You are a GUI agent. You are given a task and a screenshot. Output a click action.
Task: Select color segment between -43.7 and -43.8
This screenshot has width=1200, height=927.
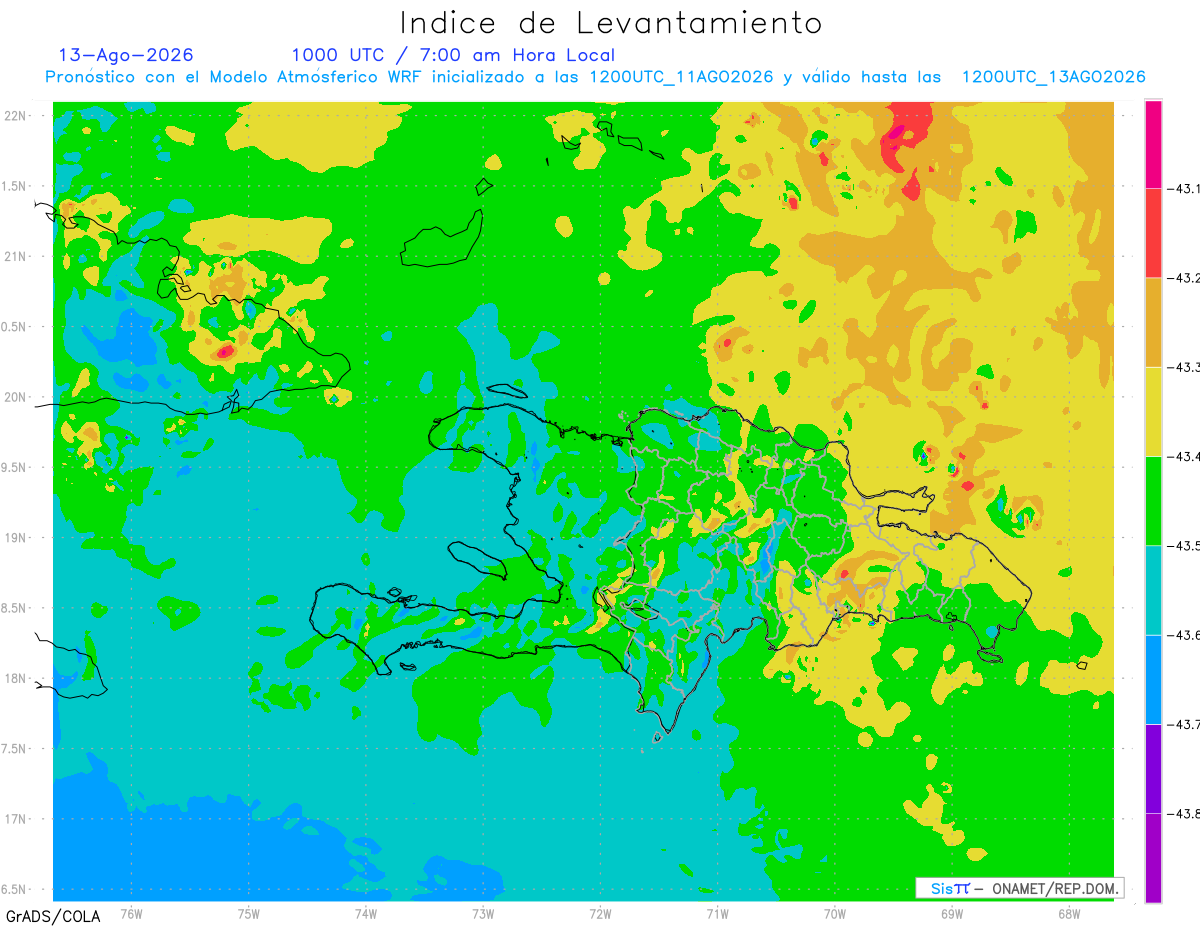pos(1153,768)
